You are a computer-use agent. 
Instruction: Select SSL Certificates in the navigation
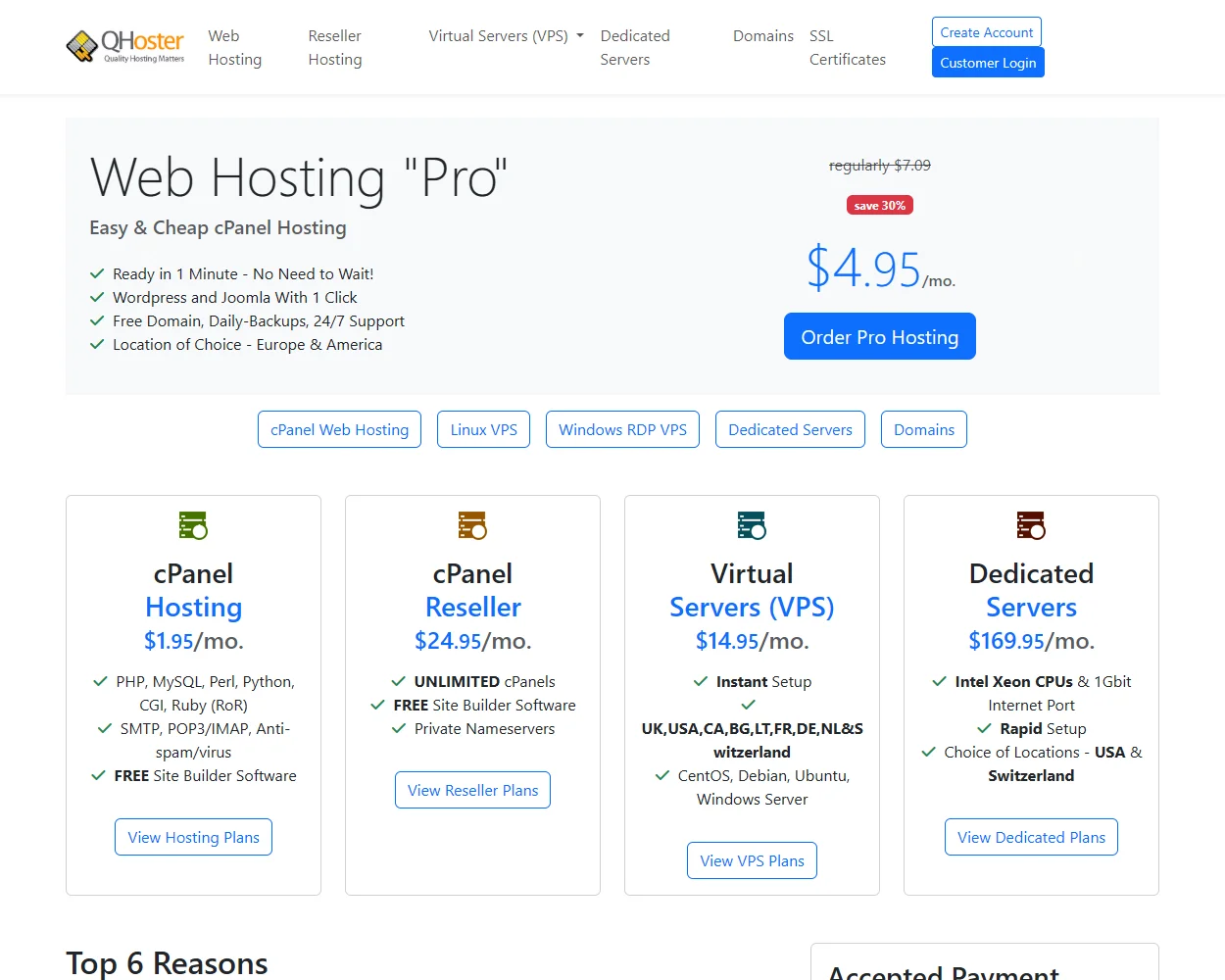[x=847, y=47]
